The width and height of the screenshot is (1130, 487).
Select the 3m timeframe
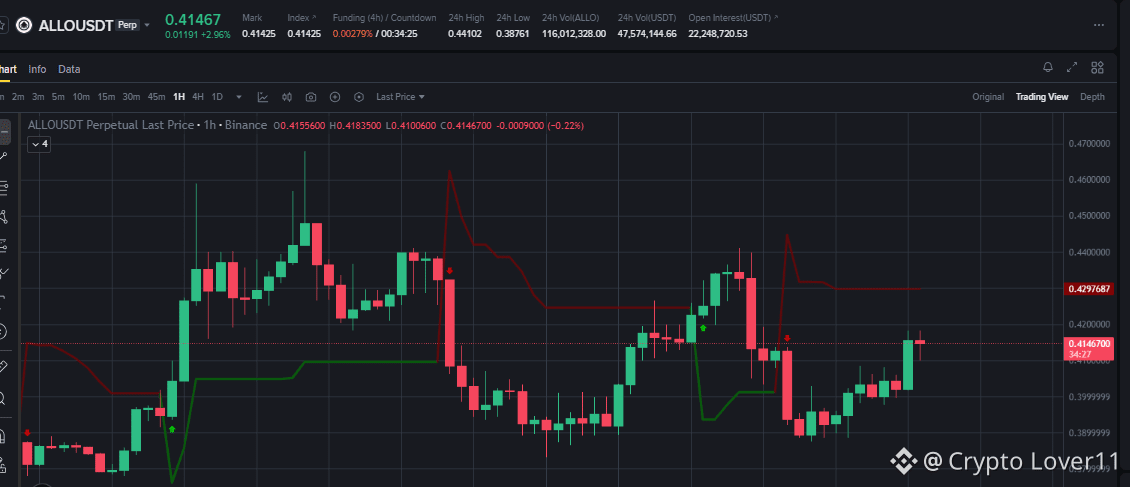click(x=38, y=97)
